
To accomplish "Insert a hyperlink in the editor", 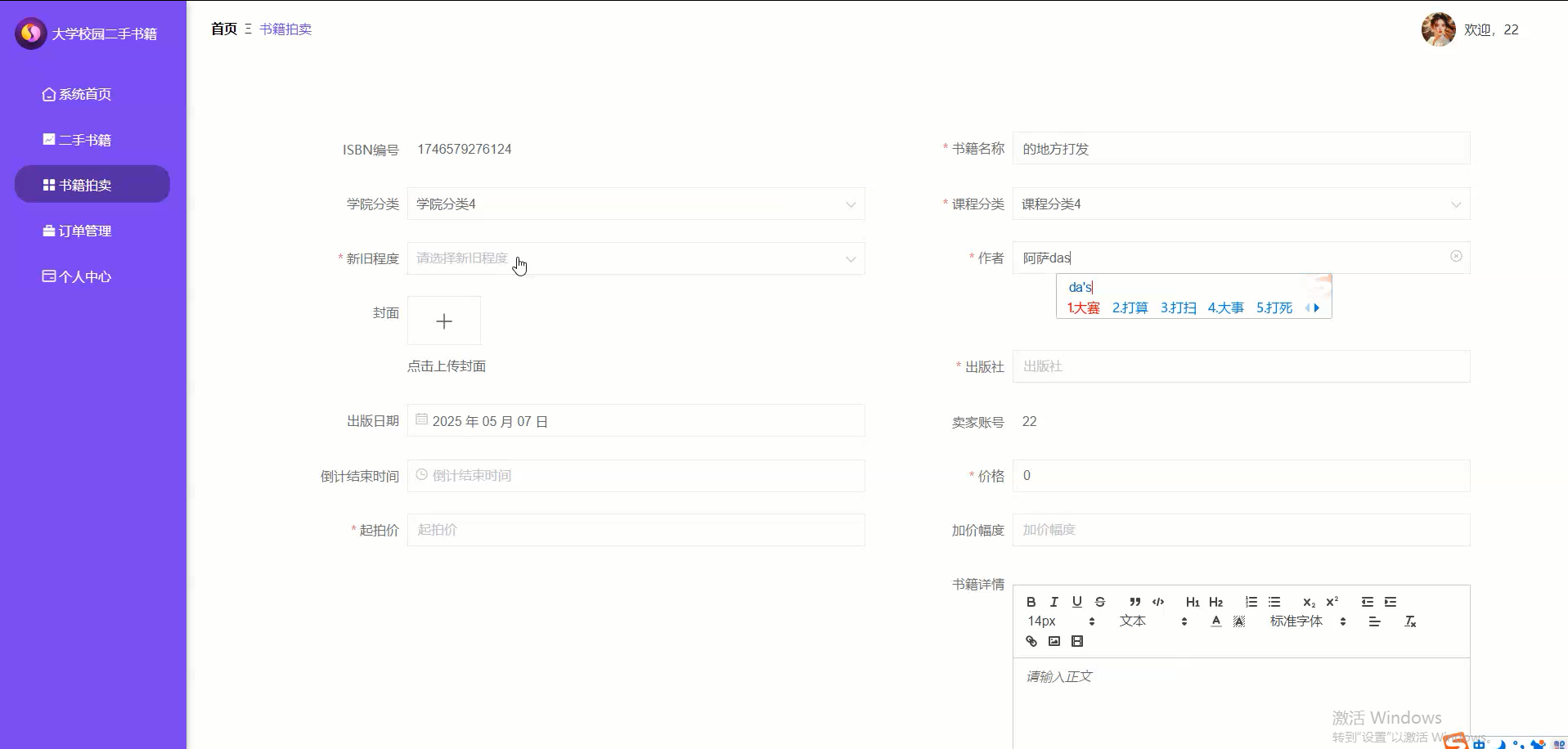I will [x=1030, y=641].
